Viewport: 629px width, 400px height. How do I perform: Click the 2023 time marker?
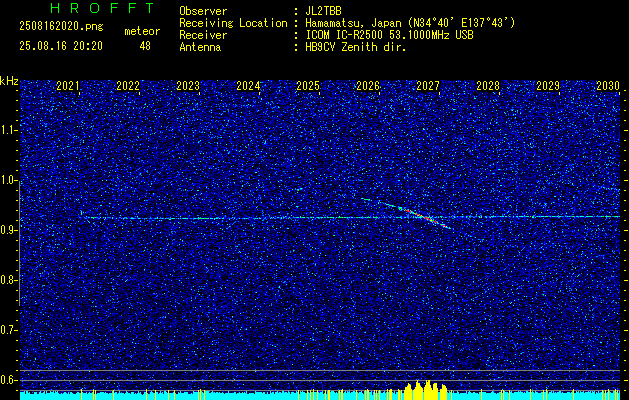pos(188,86)
